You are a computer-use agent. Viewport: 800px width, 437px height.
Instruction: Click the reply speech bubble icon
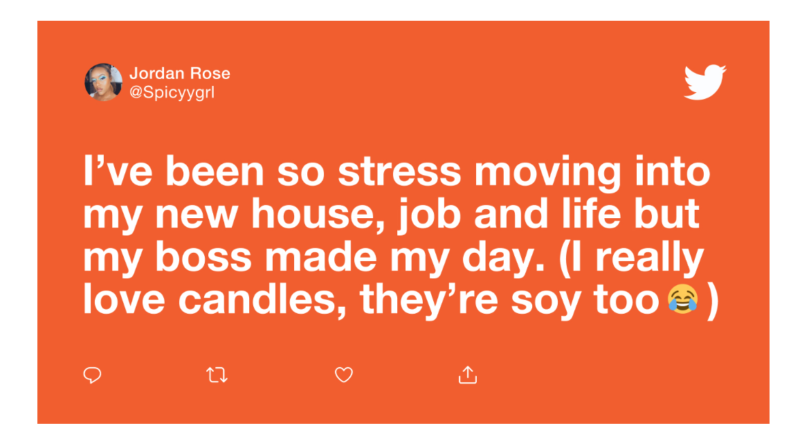[x=92, y=375]
